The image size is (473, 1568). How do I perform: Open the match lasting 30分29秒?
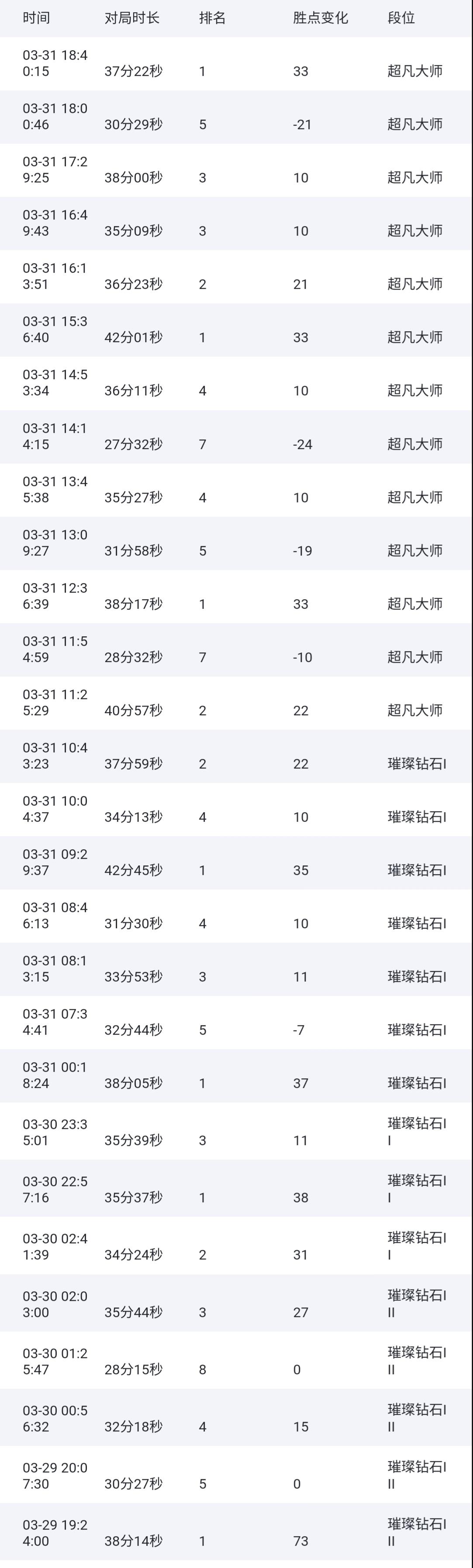pyautogui.click(x=237, y=117)
